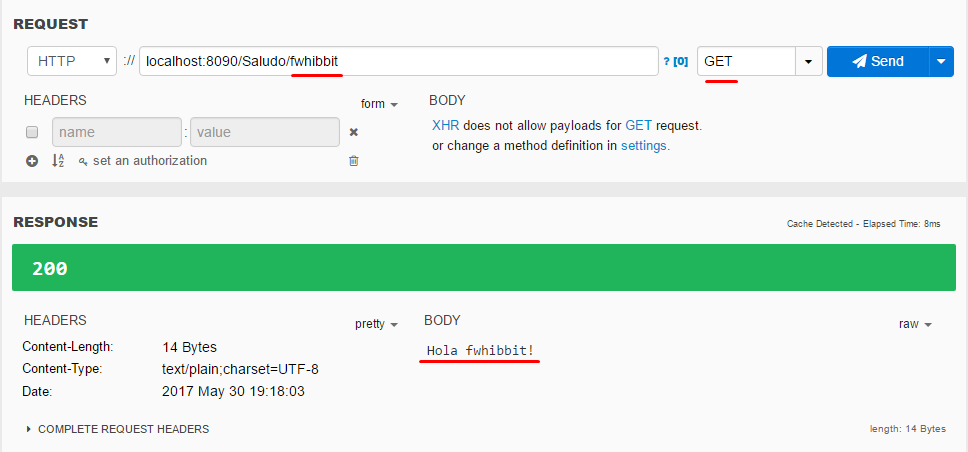Click the header name input field
968x452 pixels.
pos(116,132)
